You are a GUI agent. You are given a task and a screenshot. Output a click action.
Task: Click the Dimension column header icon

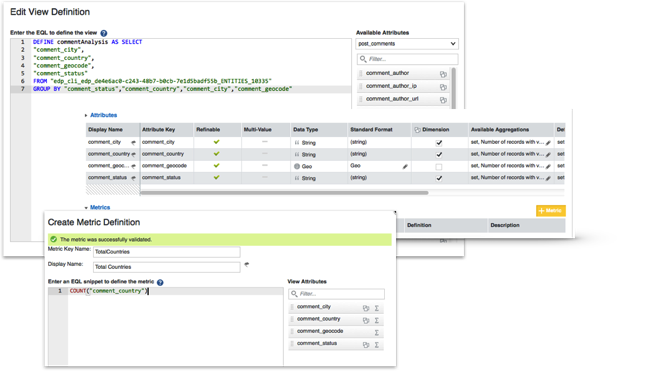pyautogui.click(x=417, y=130)
